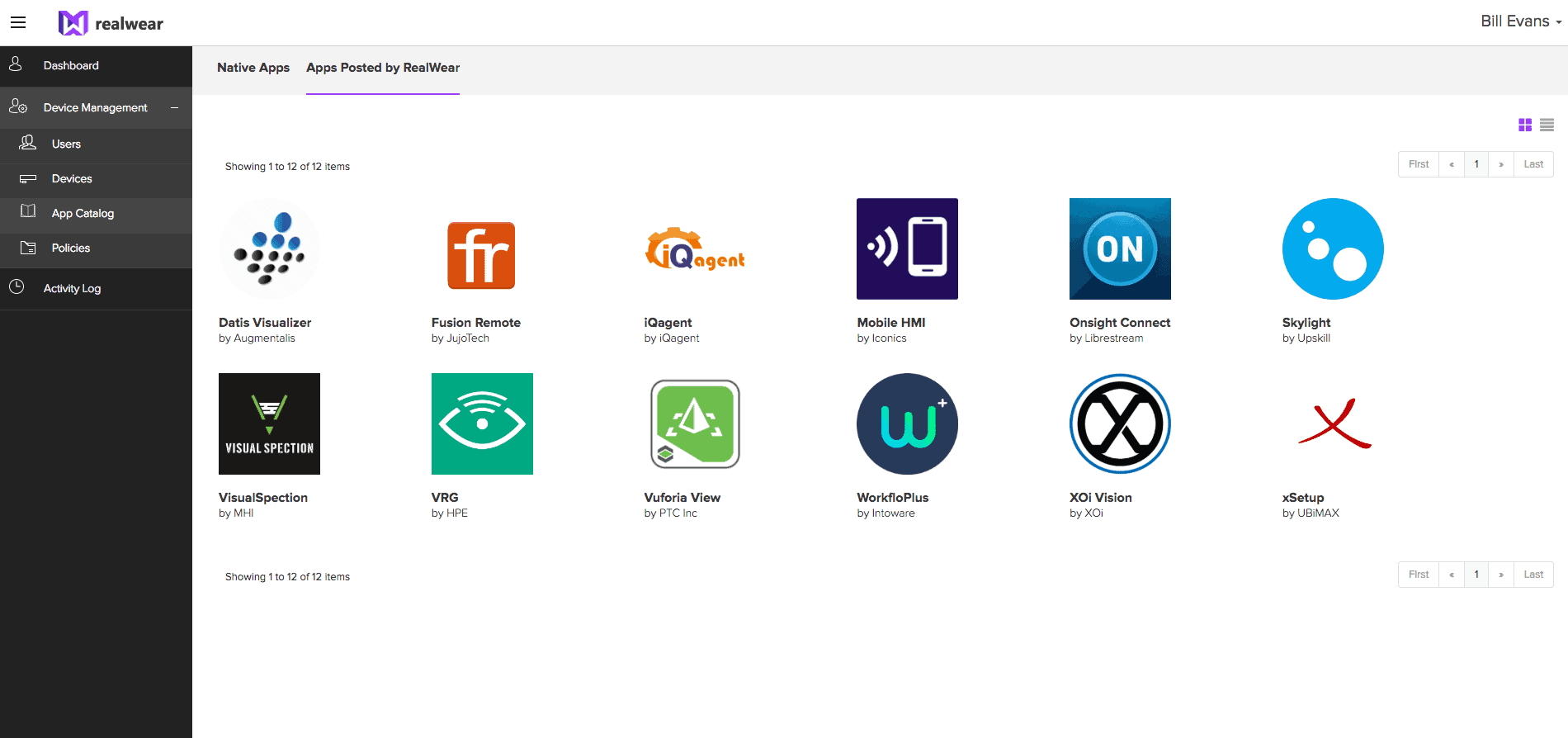
Task: Click the XOi Vision title
Action: tap(1101, 498)
